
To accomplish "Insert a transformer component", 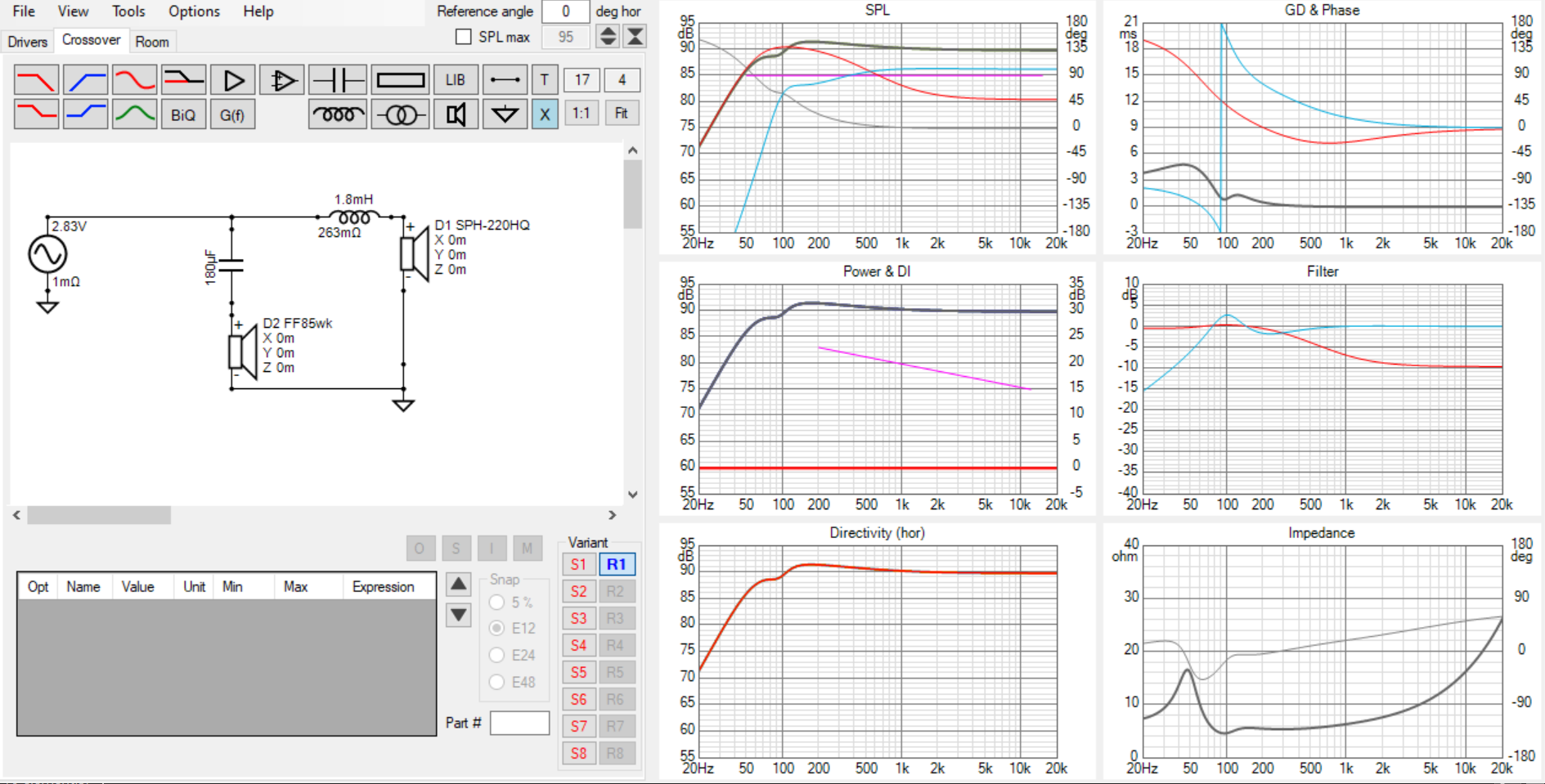I will click(400, 114).
